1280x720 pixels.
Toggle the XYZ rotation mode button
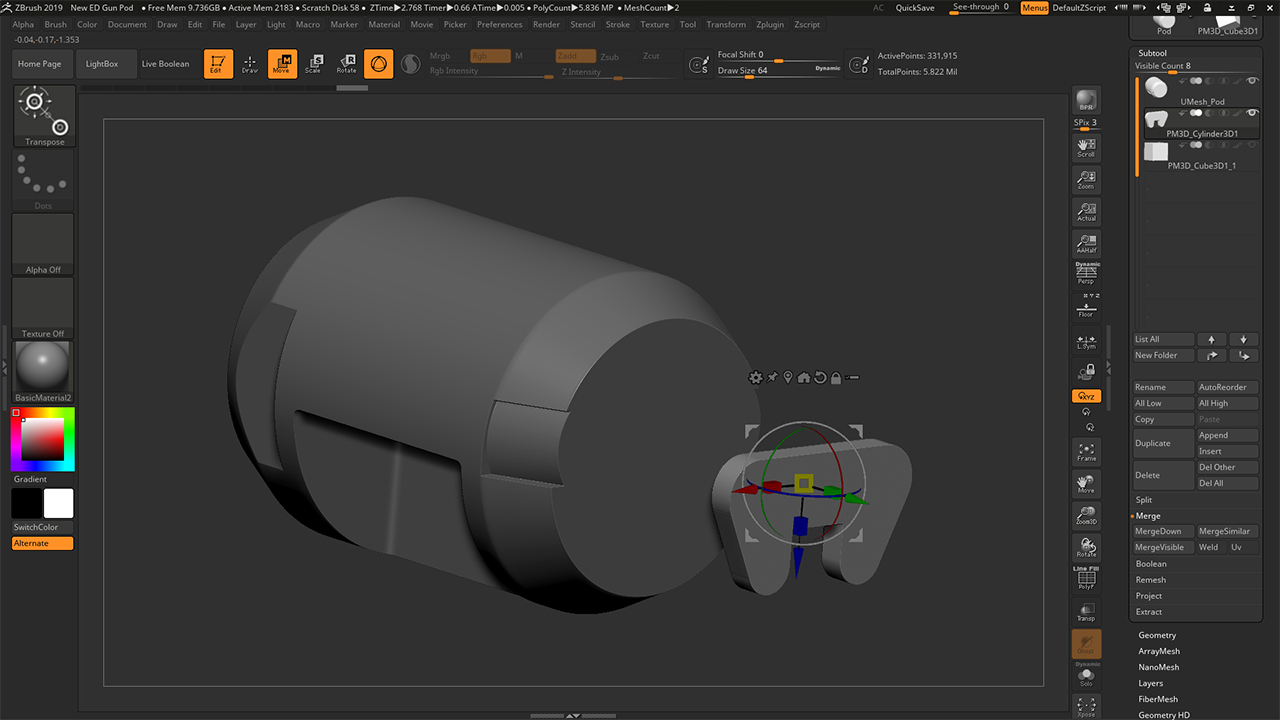[x=1086, y=396]
